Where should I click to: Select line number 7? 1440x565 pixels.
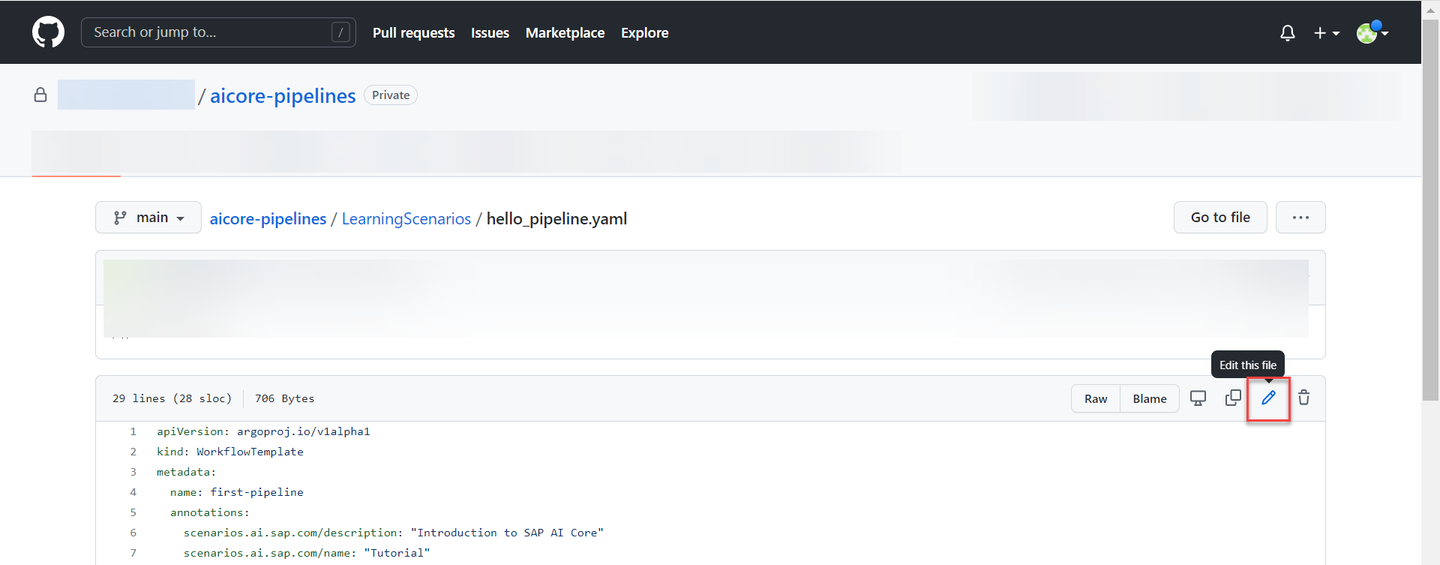click(133, 552)
